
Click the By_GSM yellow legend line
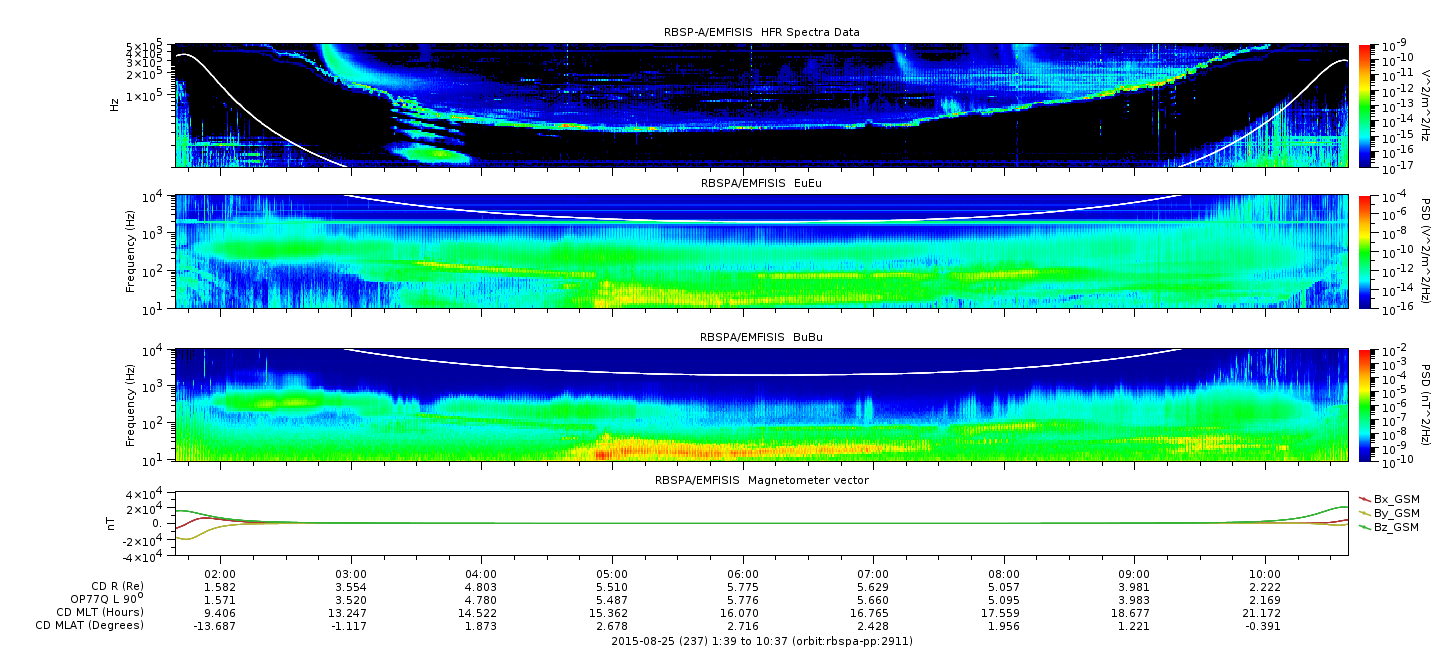(x=1365, y=512)
